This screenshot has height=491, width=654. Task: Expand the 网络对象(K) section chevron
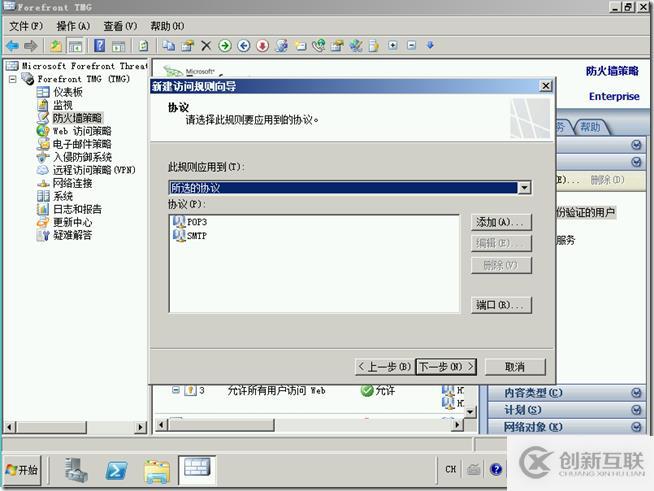(x=636, y=427)
